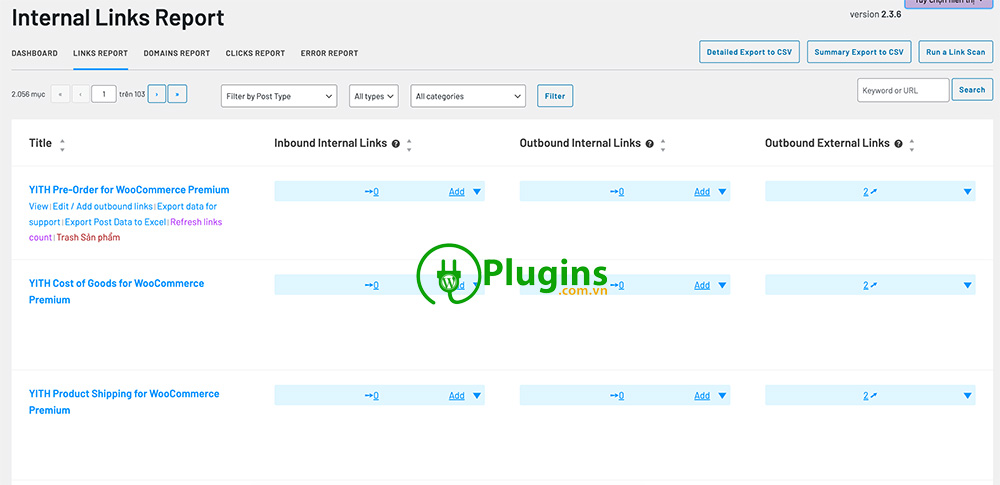Sort by Title column arrows
The width and height of the screenshot is (1000, 485).
pyautogui.click(x=62, y=145)
